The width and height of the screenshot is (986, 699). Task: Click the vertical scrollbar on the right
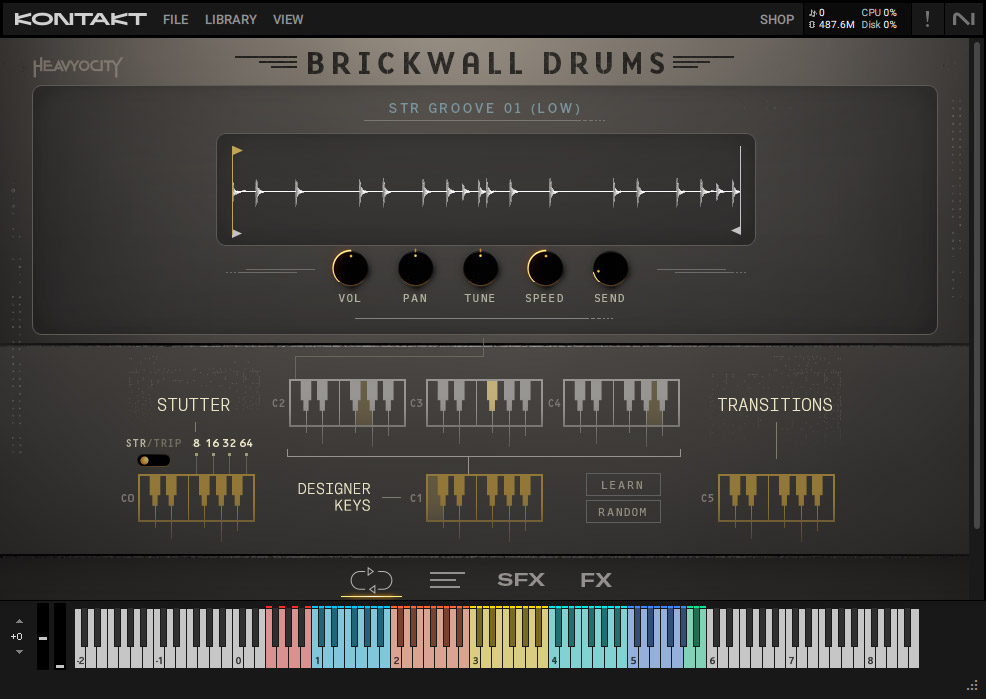point(976,283)
